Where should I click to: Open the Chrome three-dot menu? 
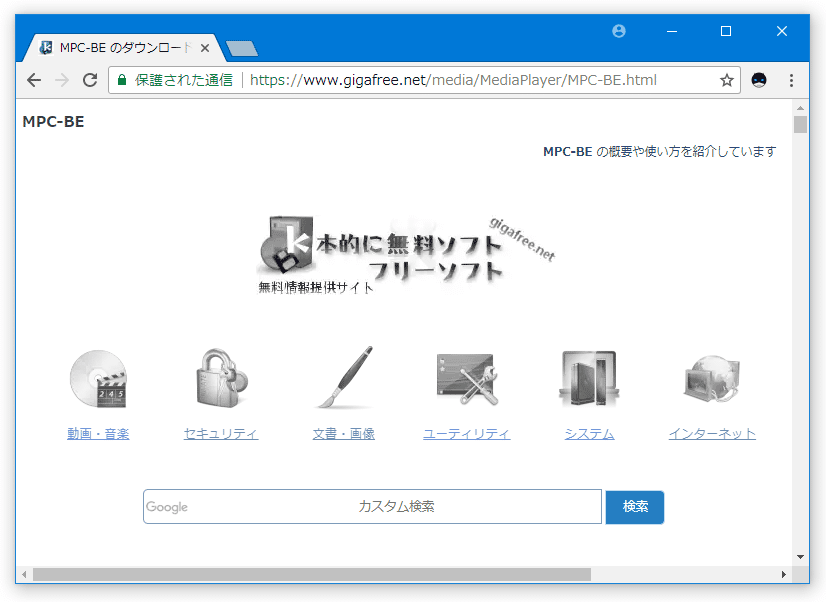coord(791,80)
